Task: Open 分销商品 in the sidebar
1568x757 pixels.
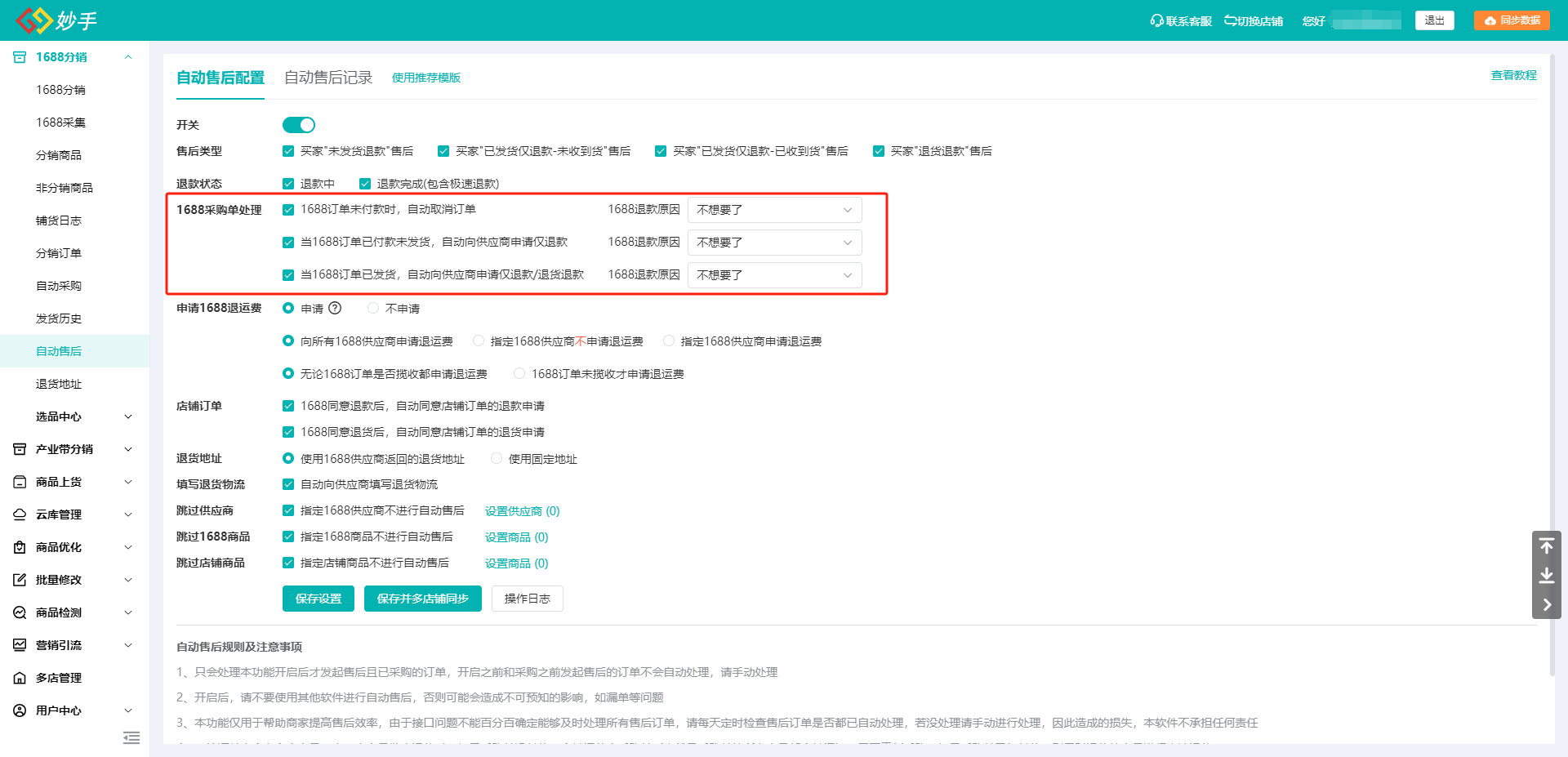Action: 59,155
